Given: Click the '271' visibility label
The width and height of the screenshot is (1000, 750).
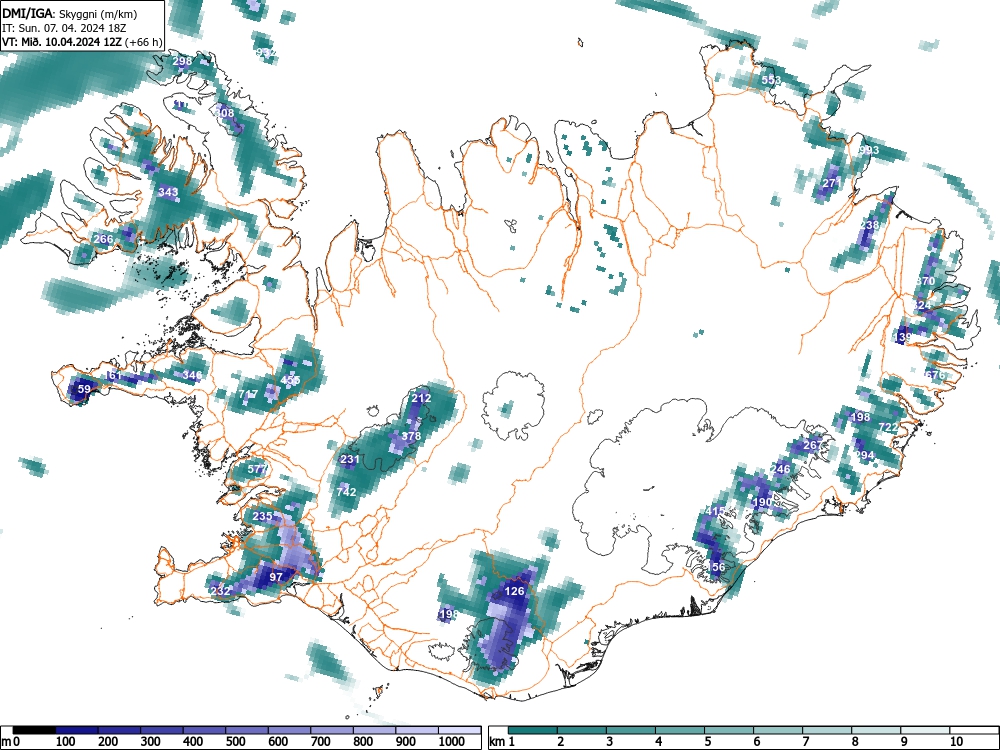Looking at the screenshot, I should (832, 183).
